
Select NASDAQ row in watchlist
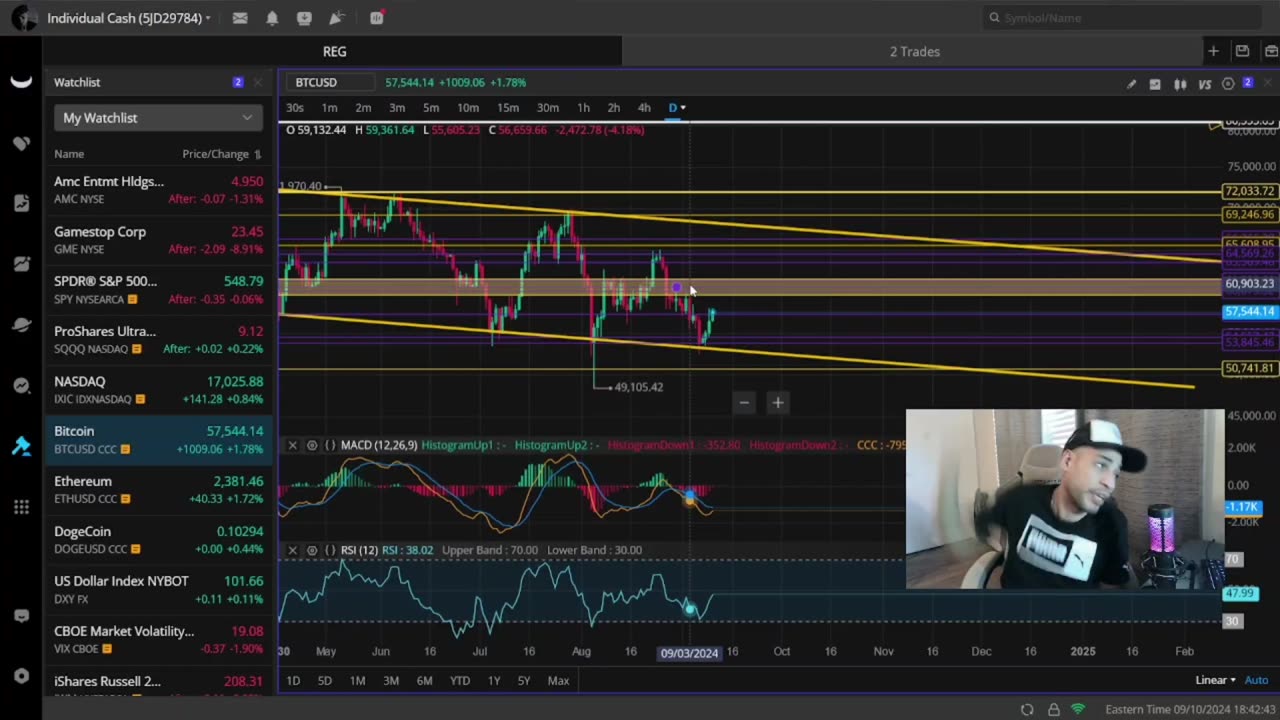click(x=158, y=390)
